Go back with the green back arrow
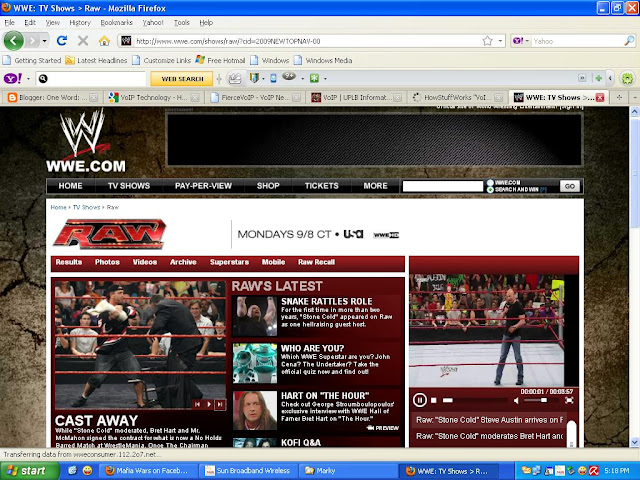640x480 pixels. pyautogui.click(x=13, y=41)
